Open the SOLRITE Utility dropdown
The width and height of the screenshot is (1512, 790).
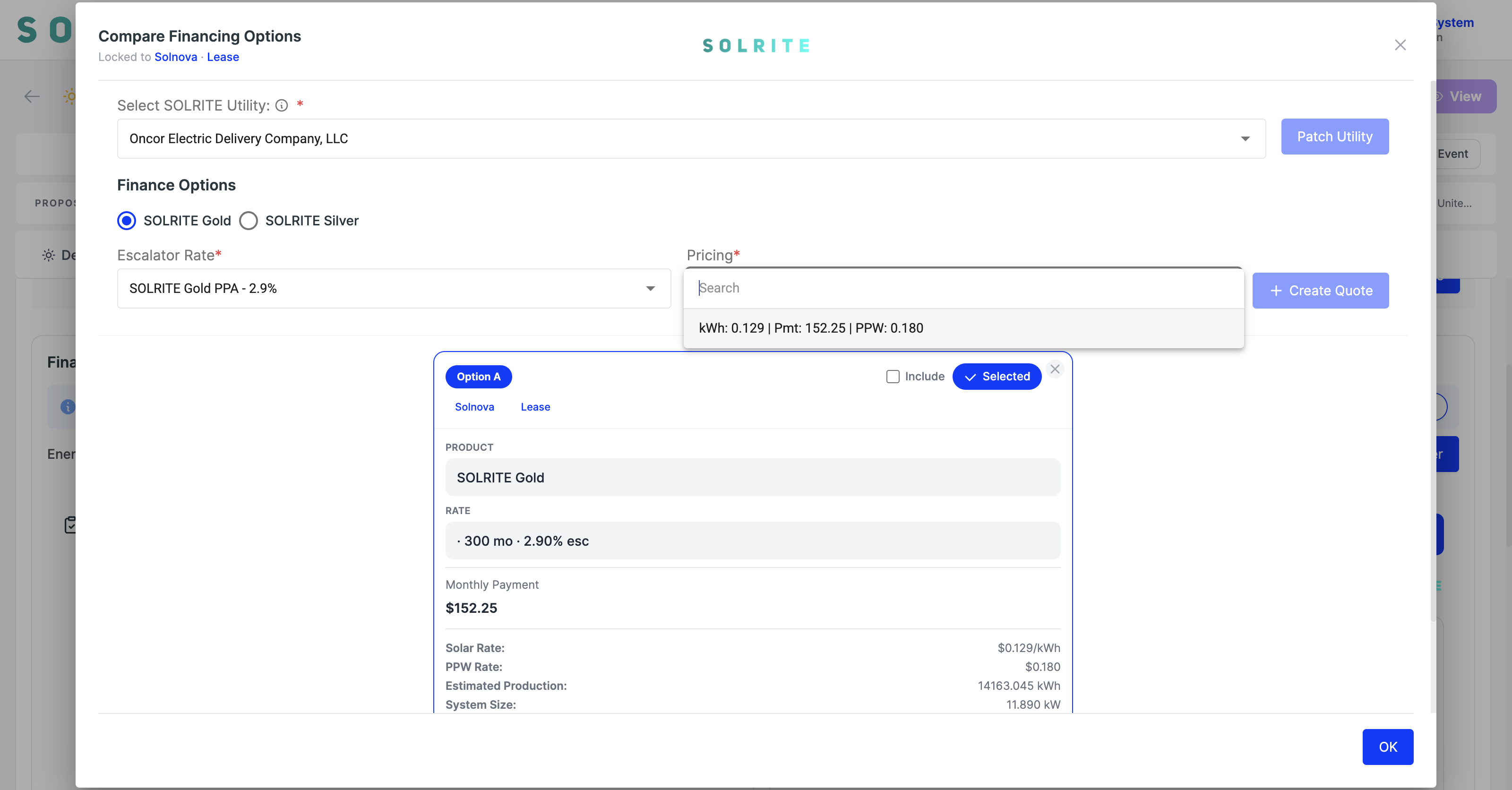click(691, 138)
